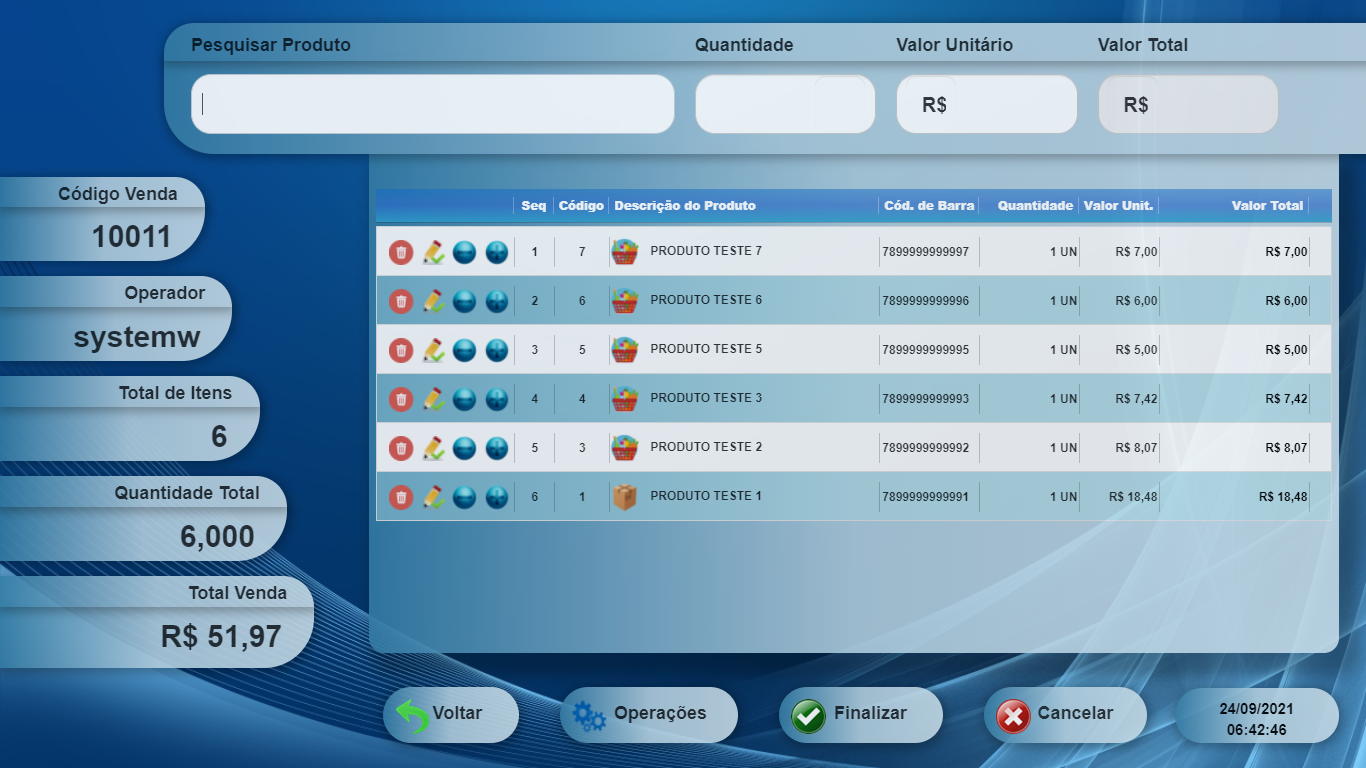Focus the Pesquisar Produto search field
The image size is (1366, 768).
[x=432, y=104]
